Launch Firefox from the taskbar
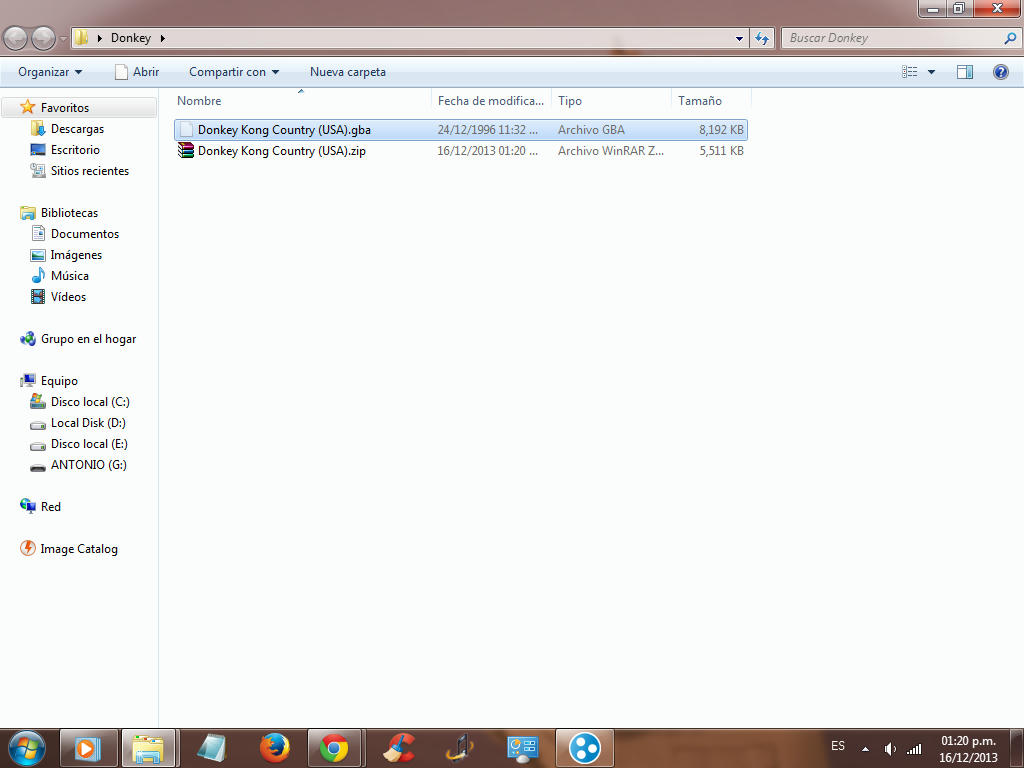The height and width of the screenshot is (768, 1024). [x=274, y=748]
